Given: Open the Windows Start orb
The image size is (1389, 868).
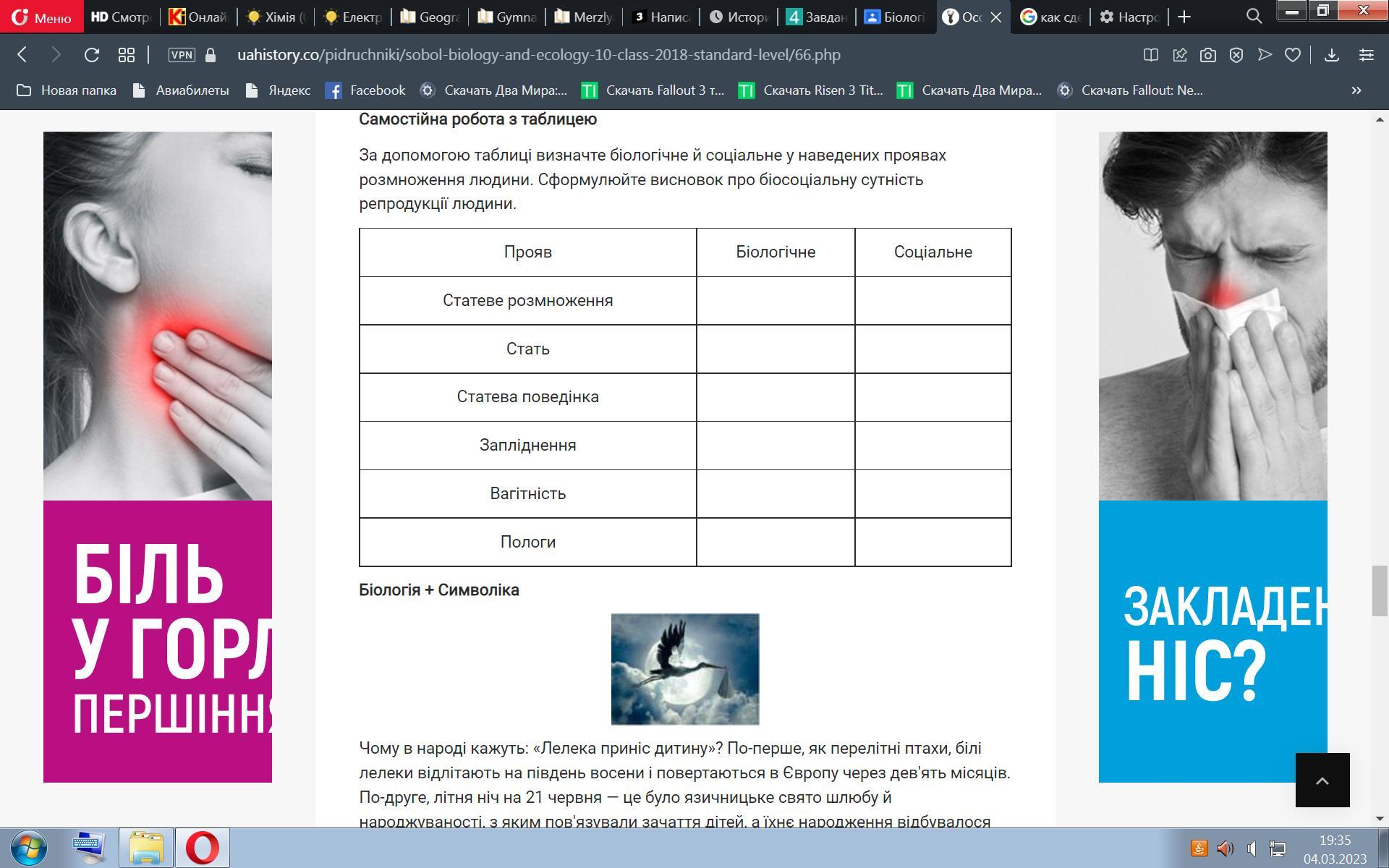Looking at the screenshot, I should (29, 847).
